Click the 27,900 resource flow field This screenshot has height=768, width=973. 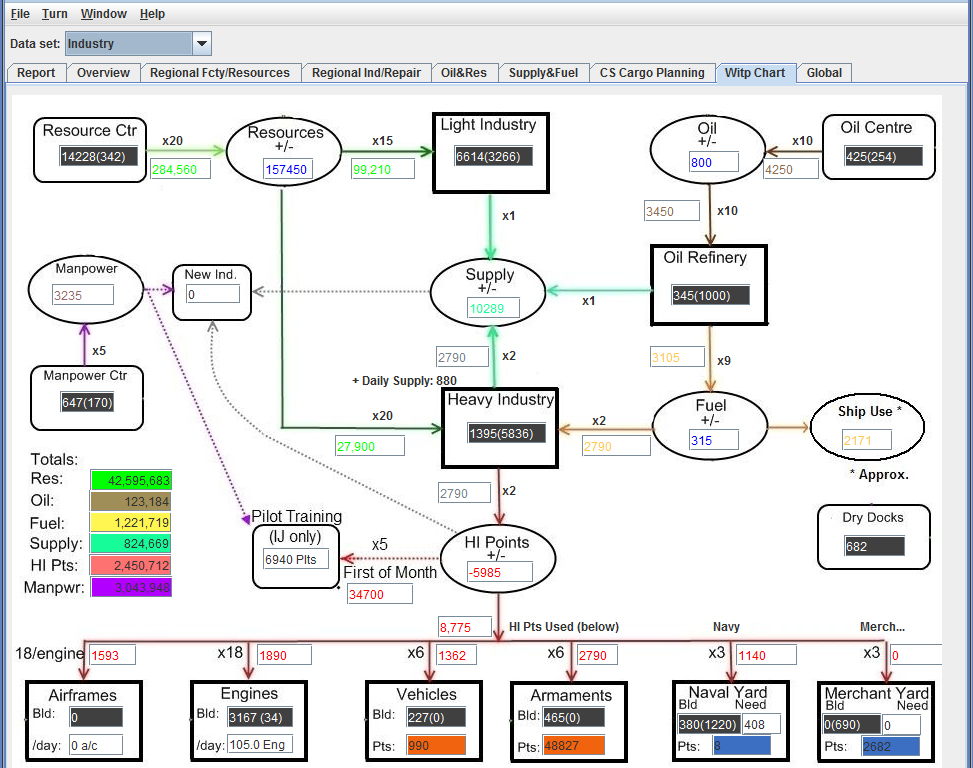[x=370, y=446]
